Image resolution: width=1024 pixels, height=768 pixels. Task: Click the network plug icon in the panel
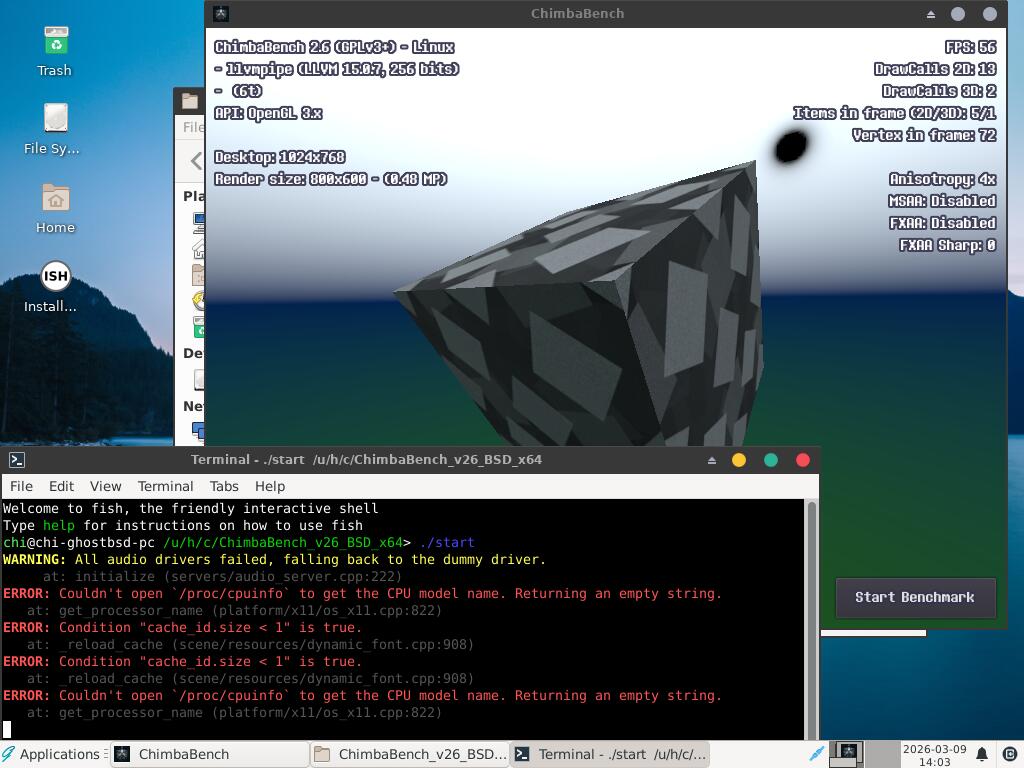[x=816, y=754]
